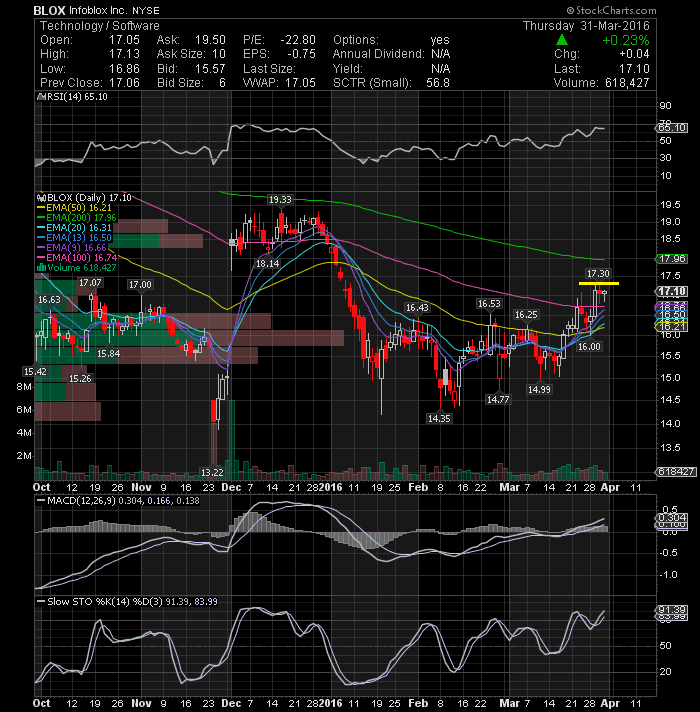Image resolution: width=700 pixels, height=712 pixels.
Task: Click the green EMA(200) legend line marker
Action: [x=41, y=218]
